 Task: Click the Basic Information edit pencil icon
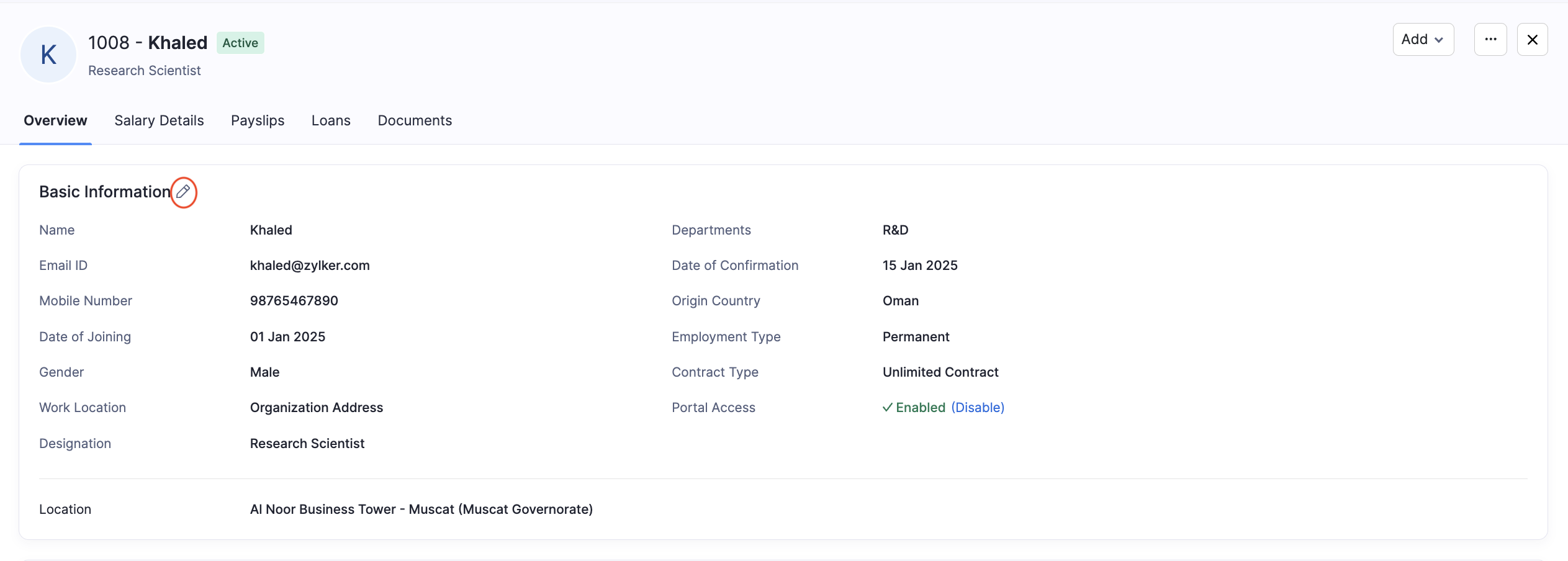coord(183,192)
